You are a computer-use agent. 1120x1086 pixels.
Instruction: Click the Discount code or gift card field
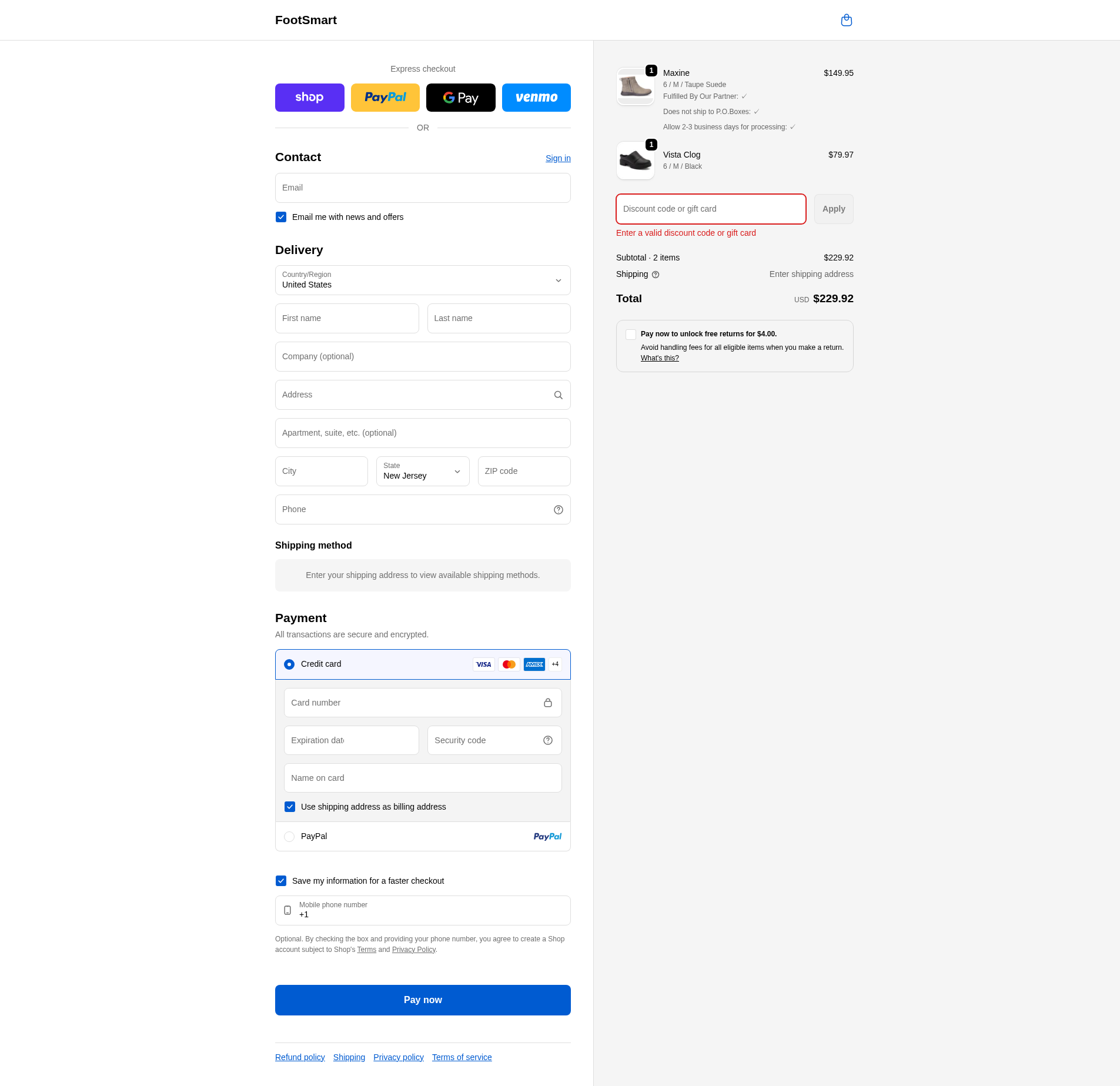[x=710, y=209]
